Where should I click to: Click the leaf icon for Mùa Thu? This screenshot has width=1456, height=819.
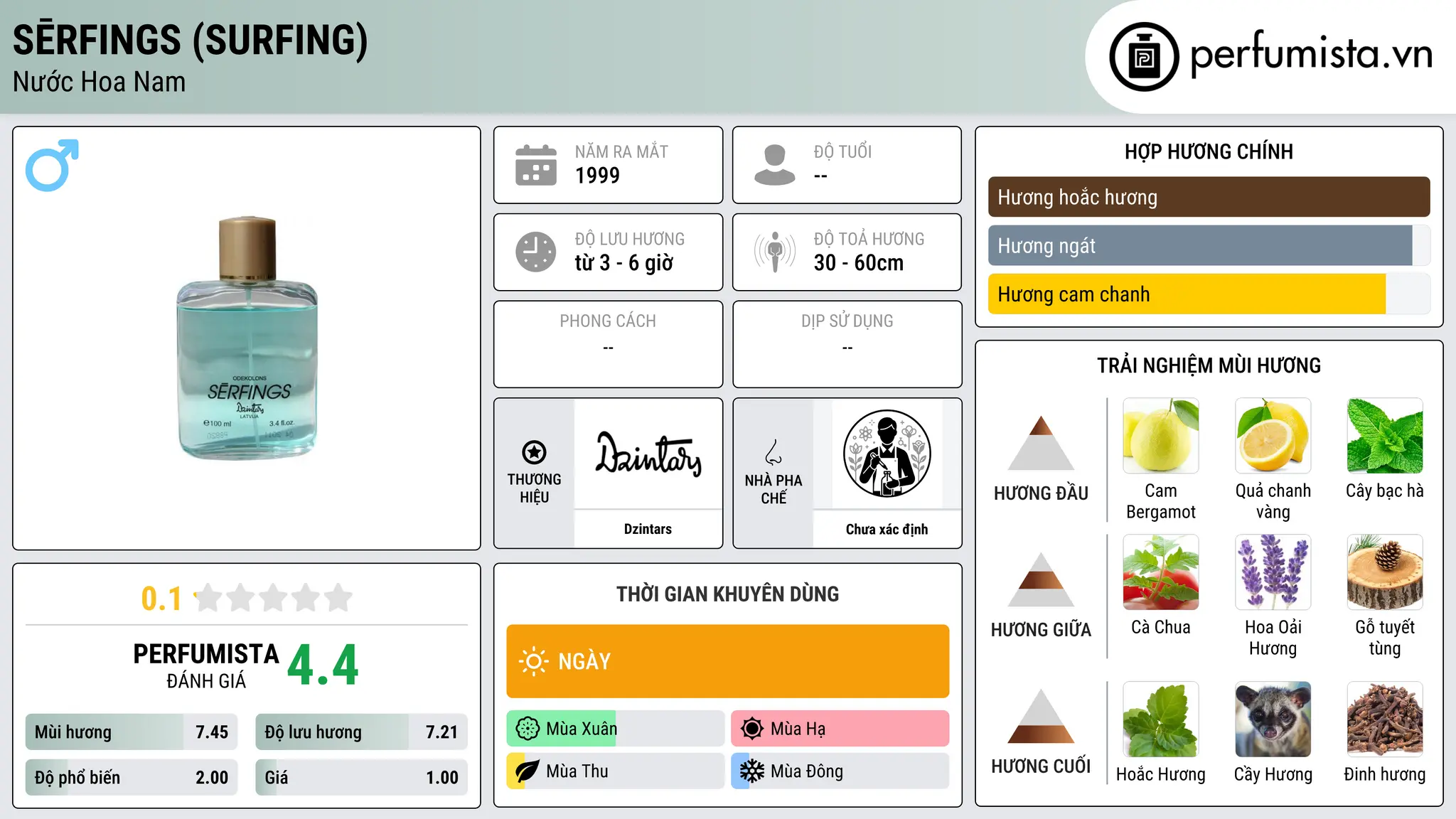tap(528, 771)
